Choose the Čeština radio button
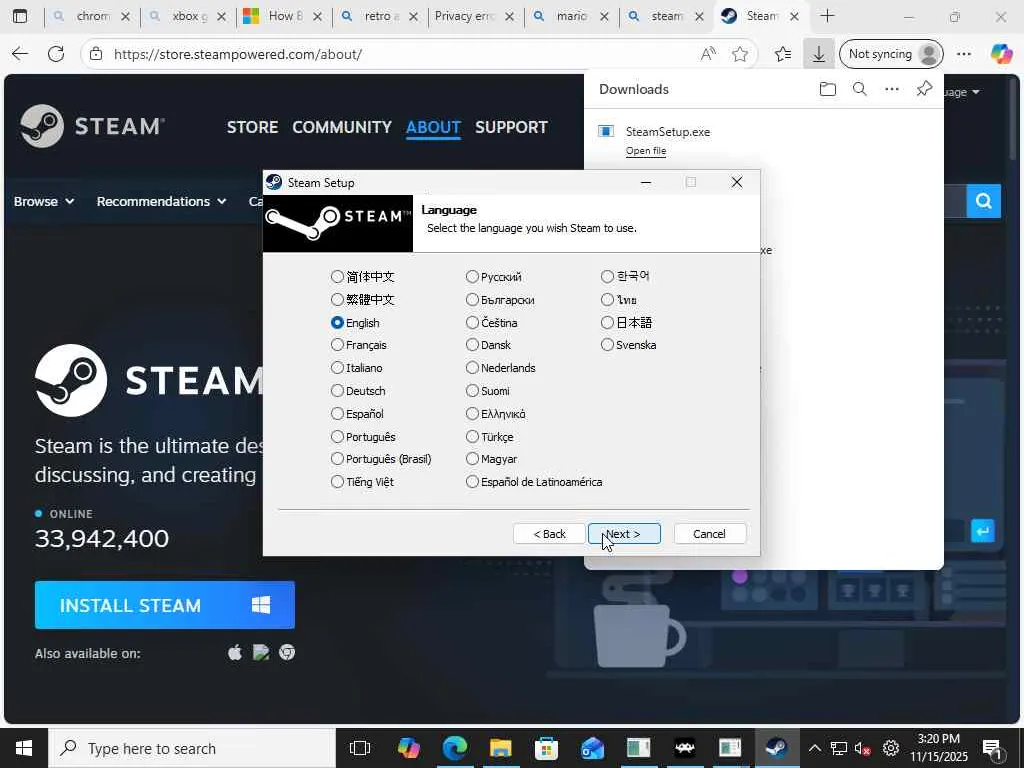This screenshot has height=768, width=1024. pyautogui.click(x=472, y=323)
